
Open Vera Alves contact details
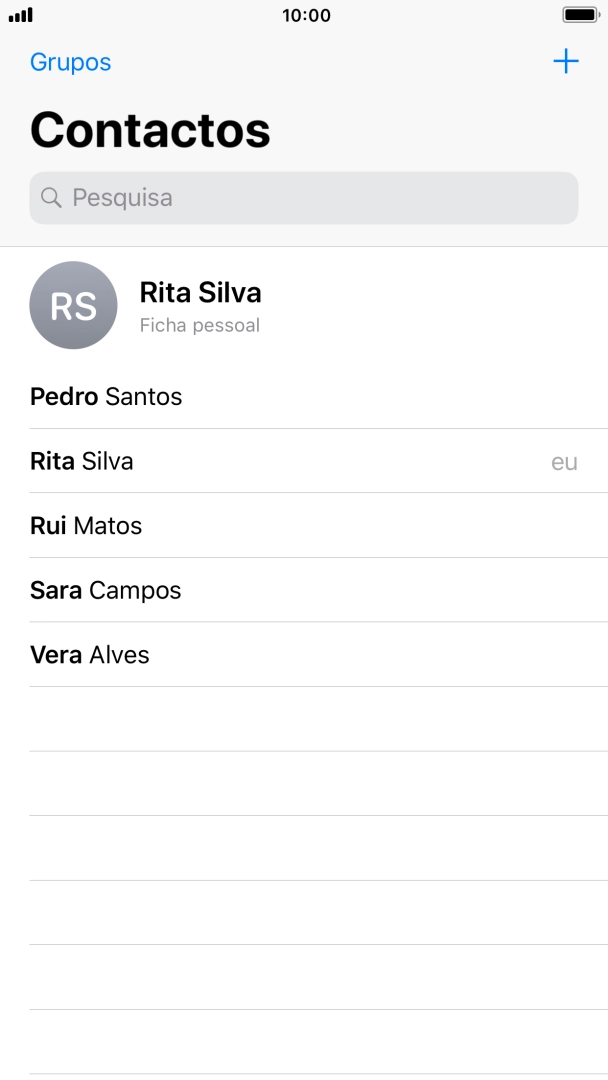tap(89, 655)
